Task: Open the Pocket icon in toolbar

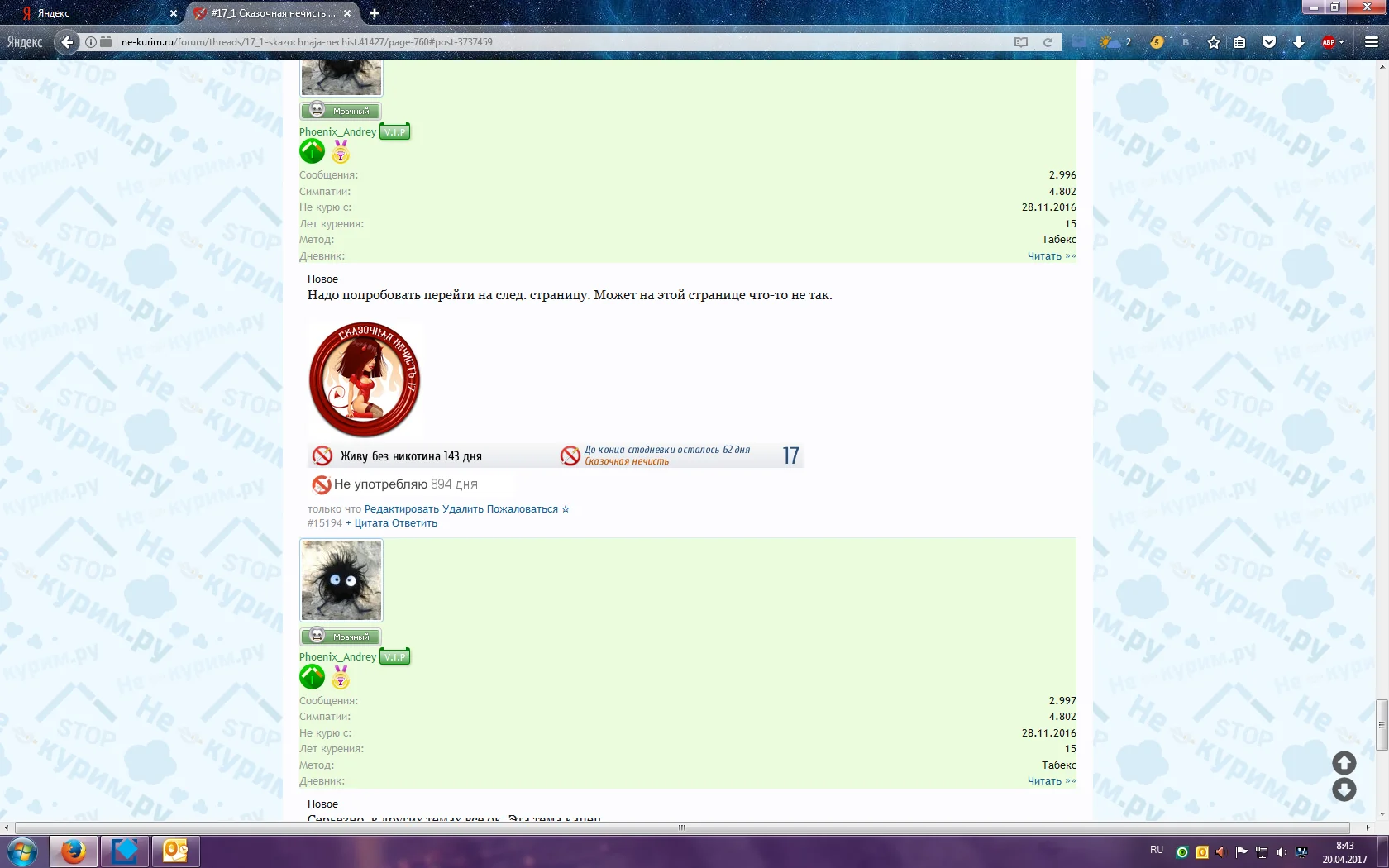Action: pos(1269,42)
